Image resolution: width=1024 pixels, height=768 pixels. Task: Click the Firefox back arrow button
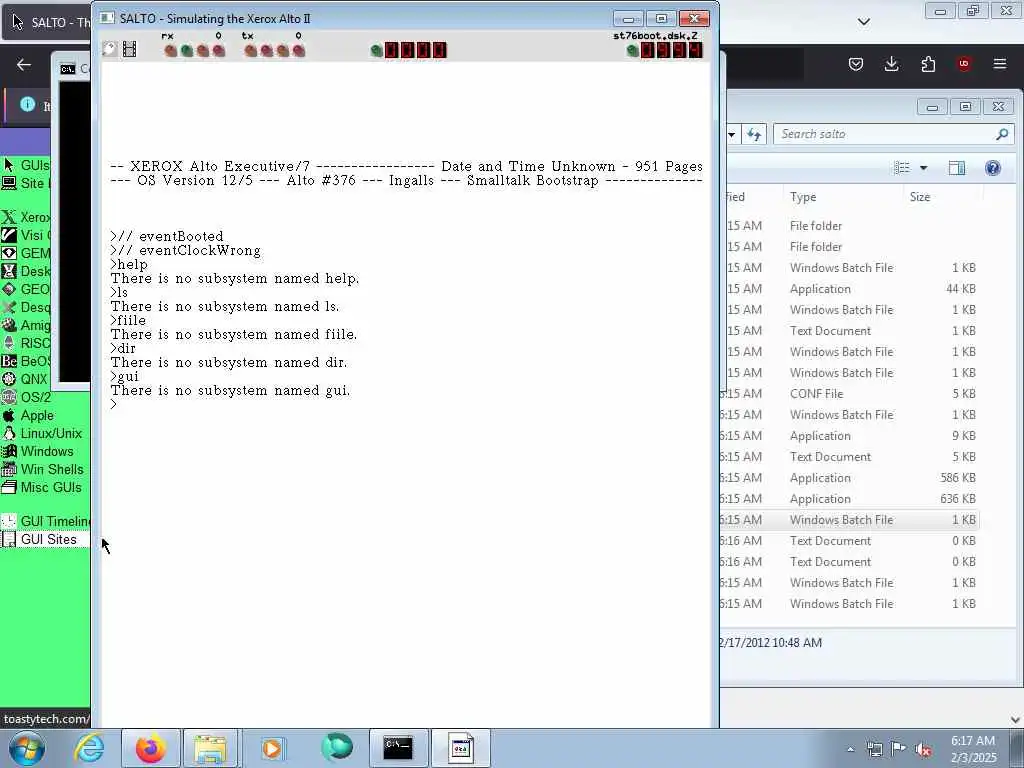tap(24, 64)
